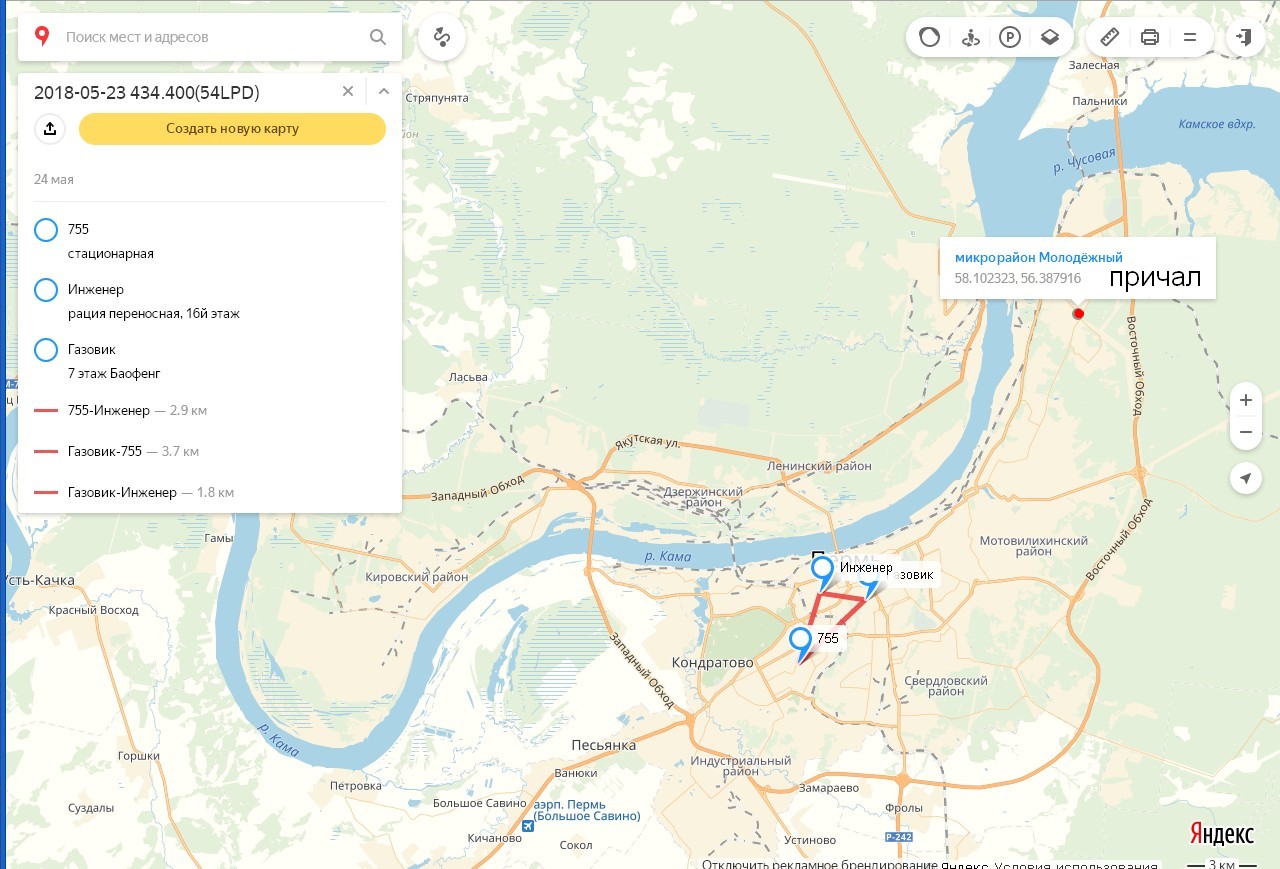Show parking layer icon
The width and height of the screenshot is (1280, 869).
pos(1010,38)
